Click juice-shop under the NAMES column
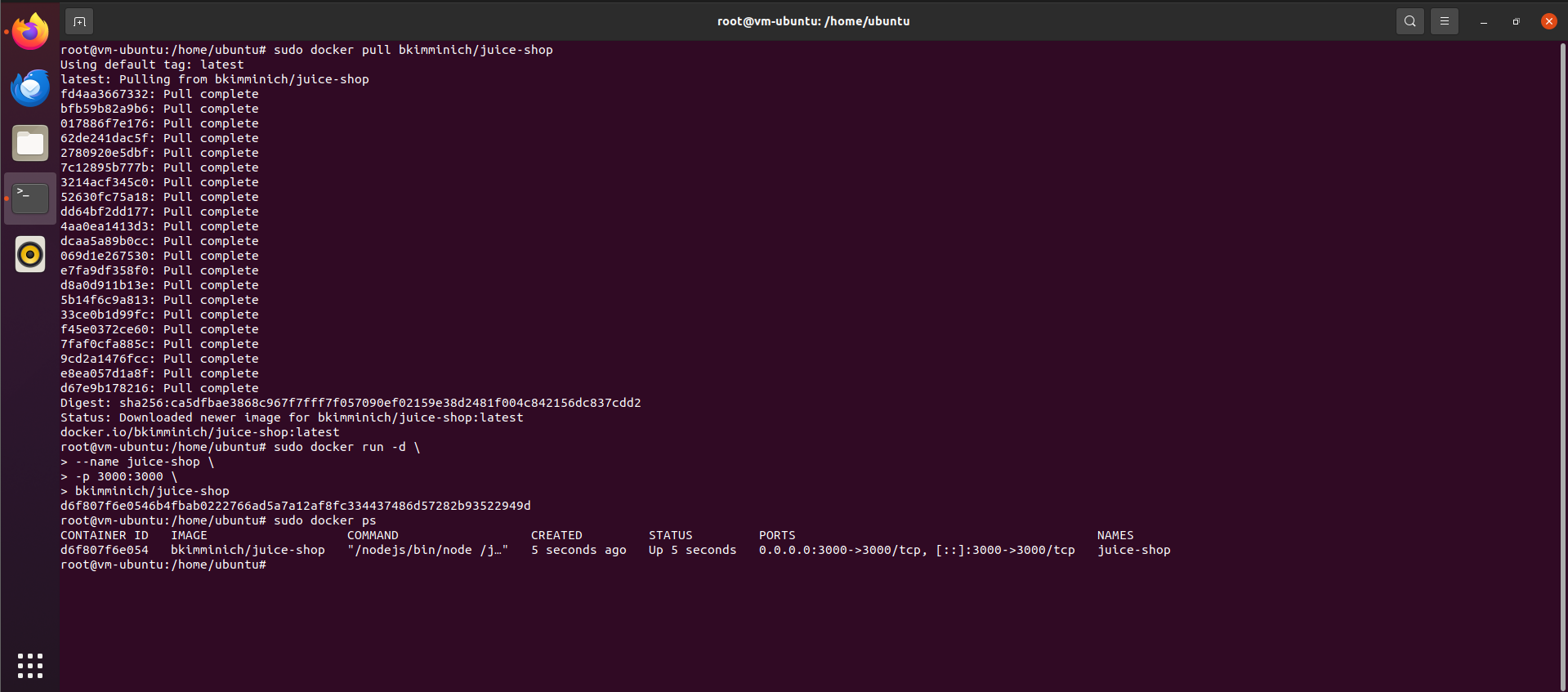This screenshot has height=692, width=1568. click(x=1133, y=550)
